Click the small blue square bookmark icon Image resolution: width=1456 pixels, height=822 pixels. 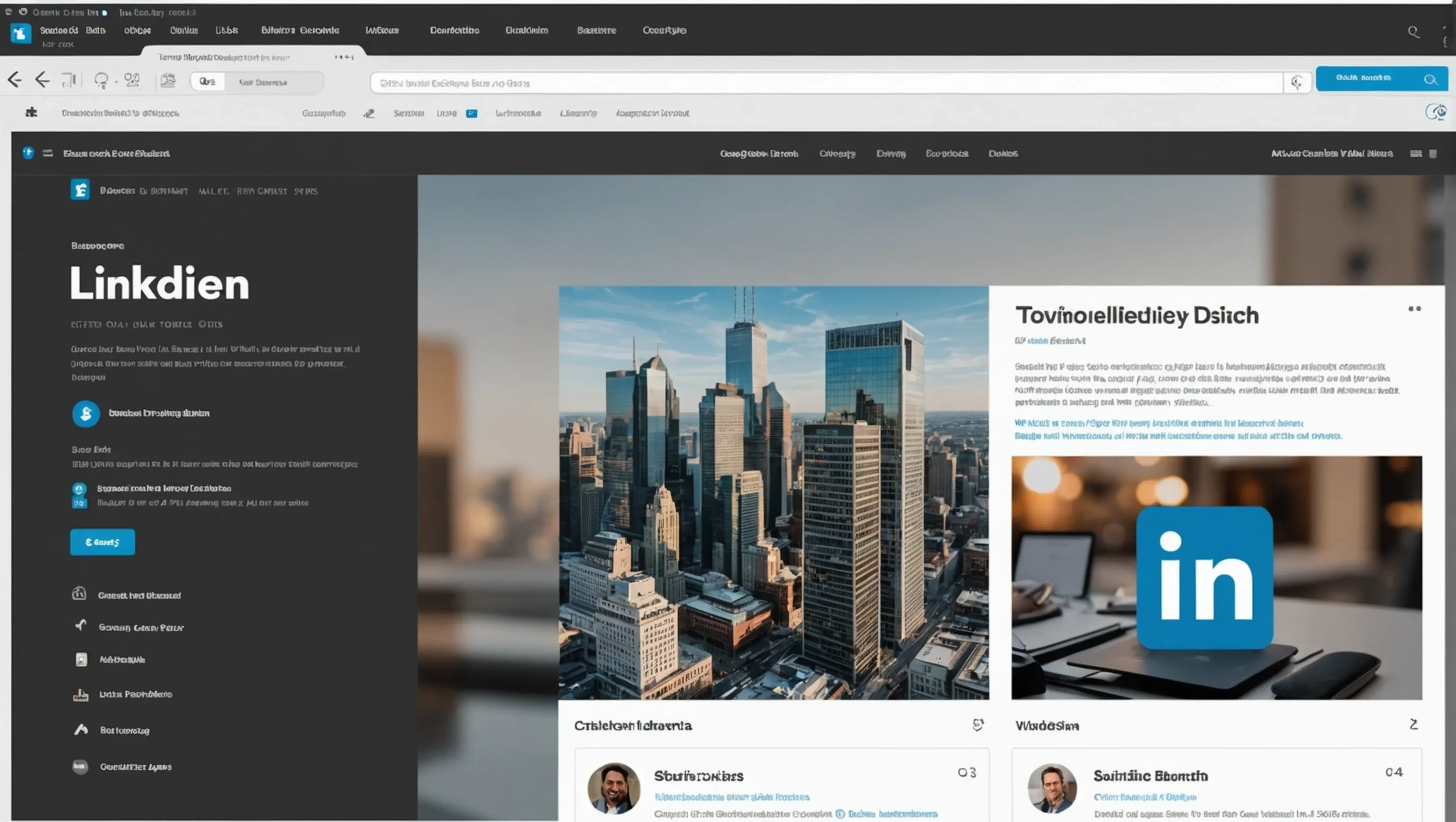(x=472, y=114)
